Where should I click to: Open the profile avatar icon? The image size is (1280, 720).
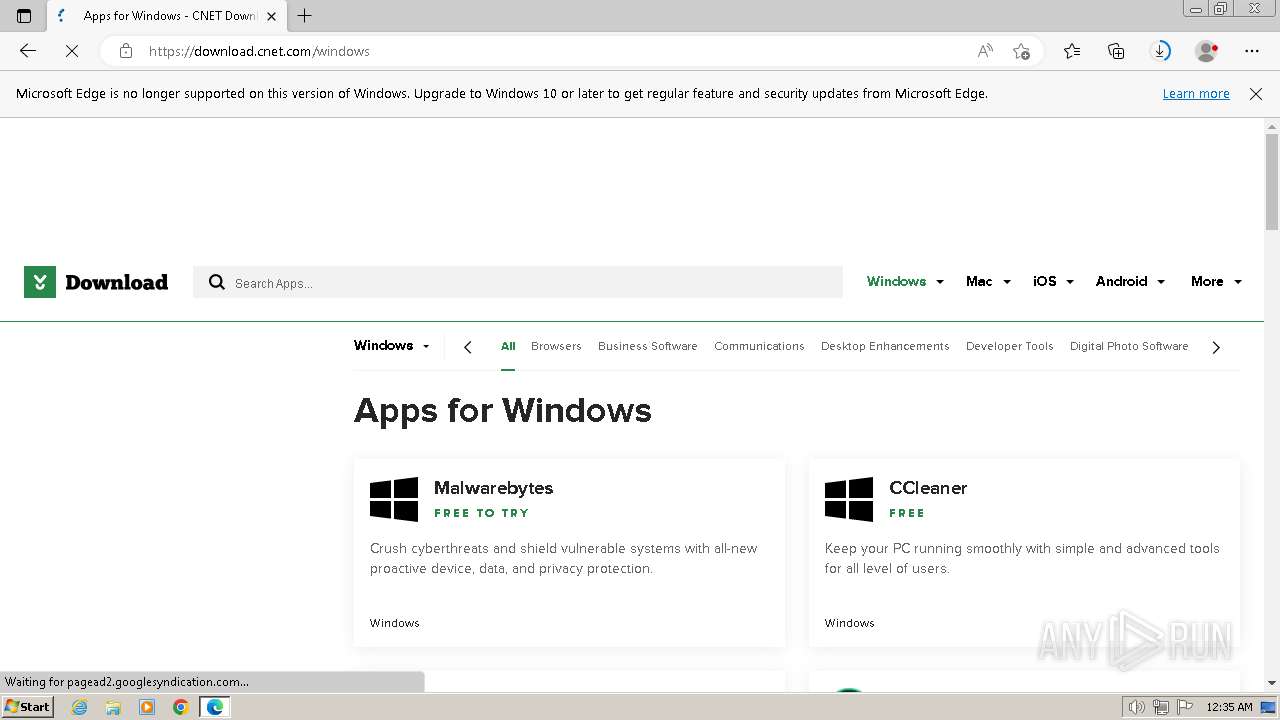point(1207,51)
